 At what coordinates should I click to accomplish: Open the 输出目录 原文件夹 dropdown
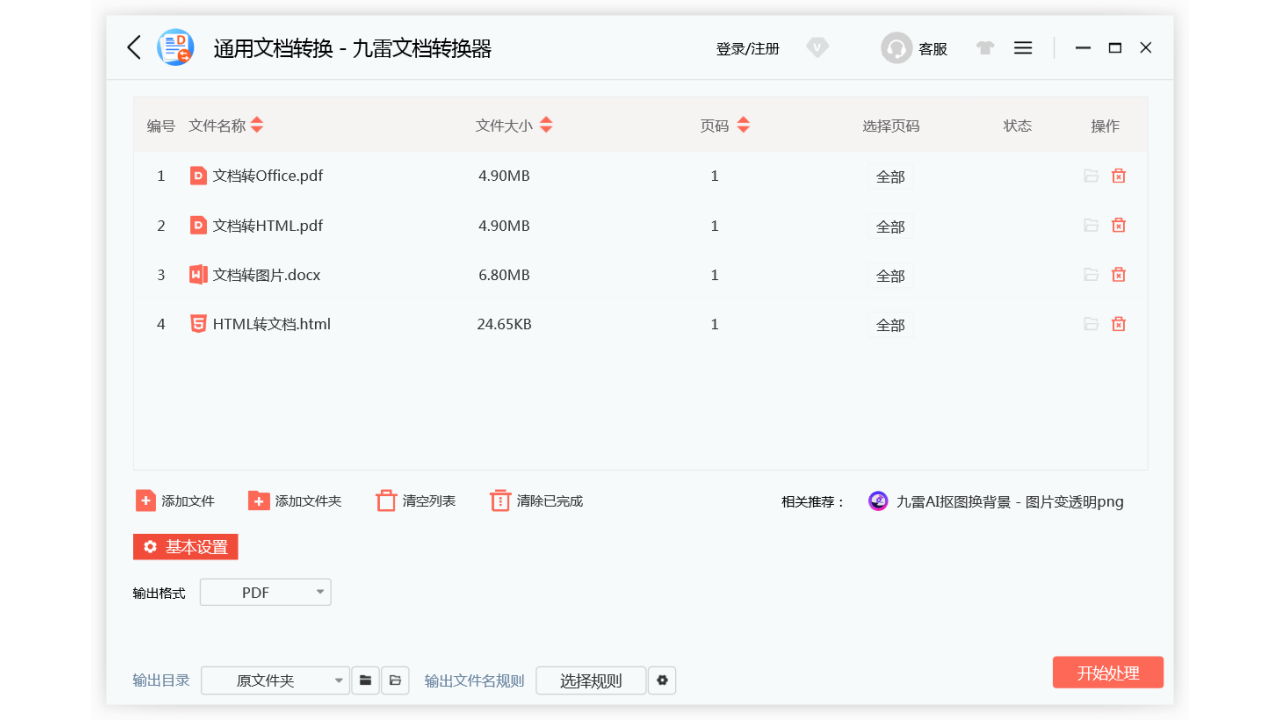[x=275, y=680]
